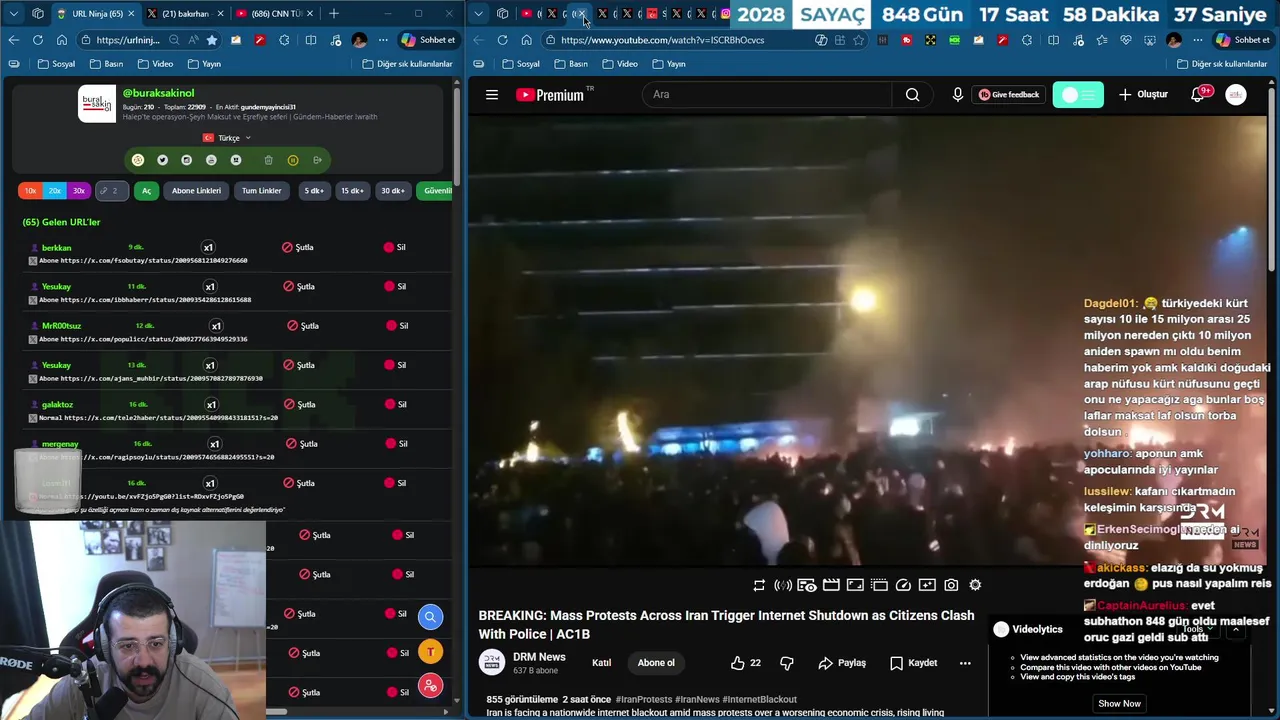
Task: Open the Sosyal bookmarks folder in left browser
Action: point(56,64)
